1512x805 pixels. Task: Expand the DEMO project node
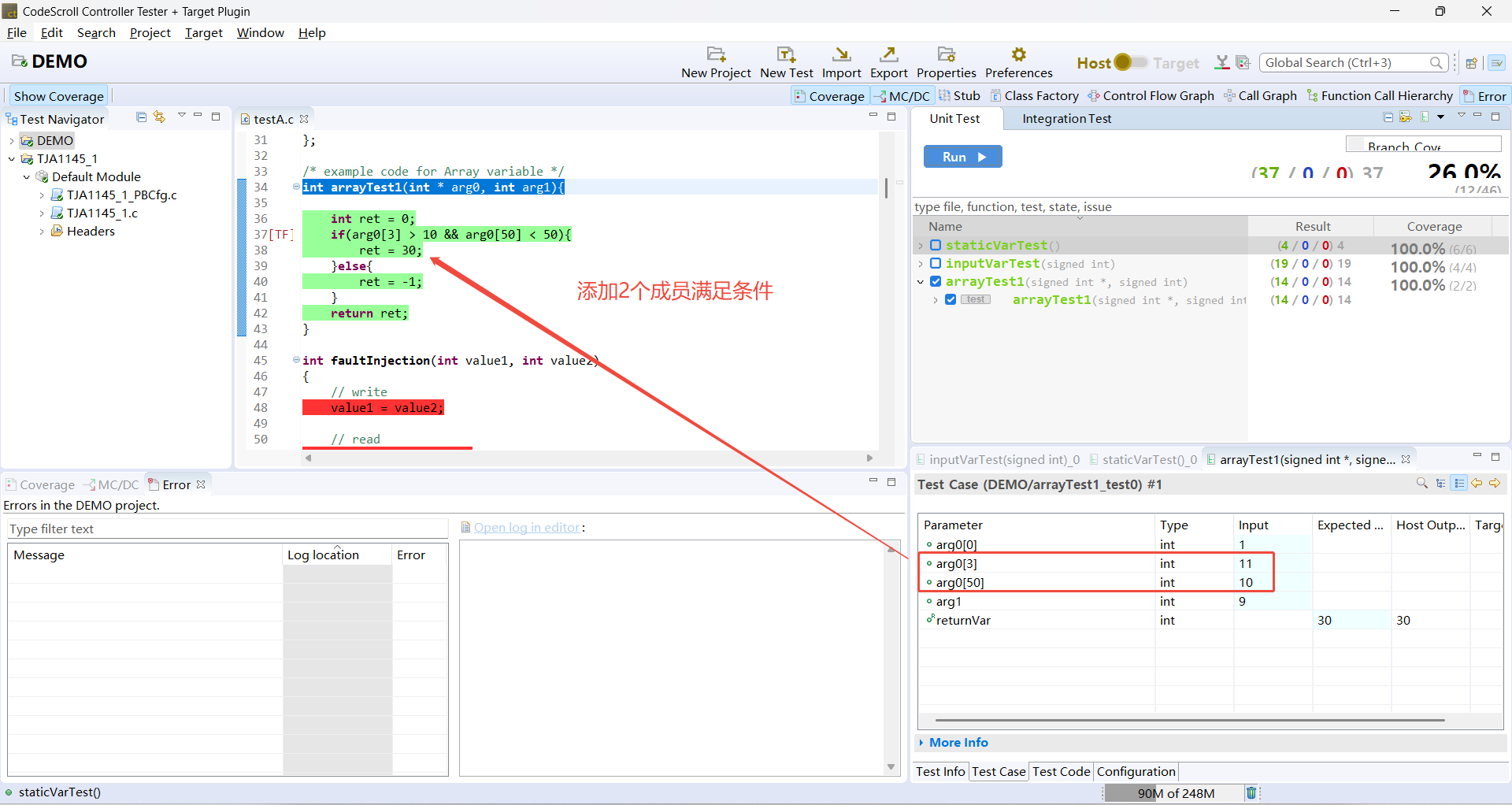[x=12, y=141]
